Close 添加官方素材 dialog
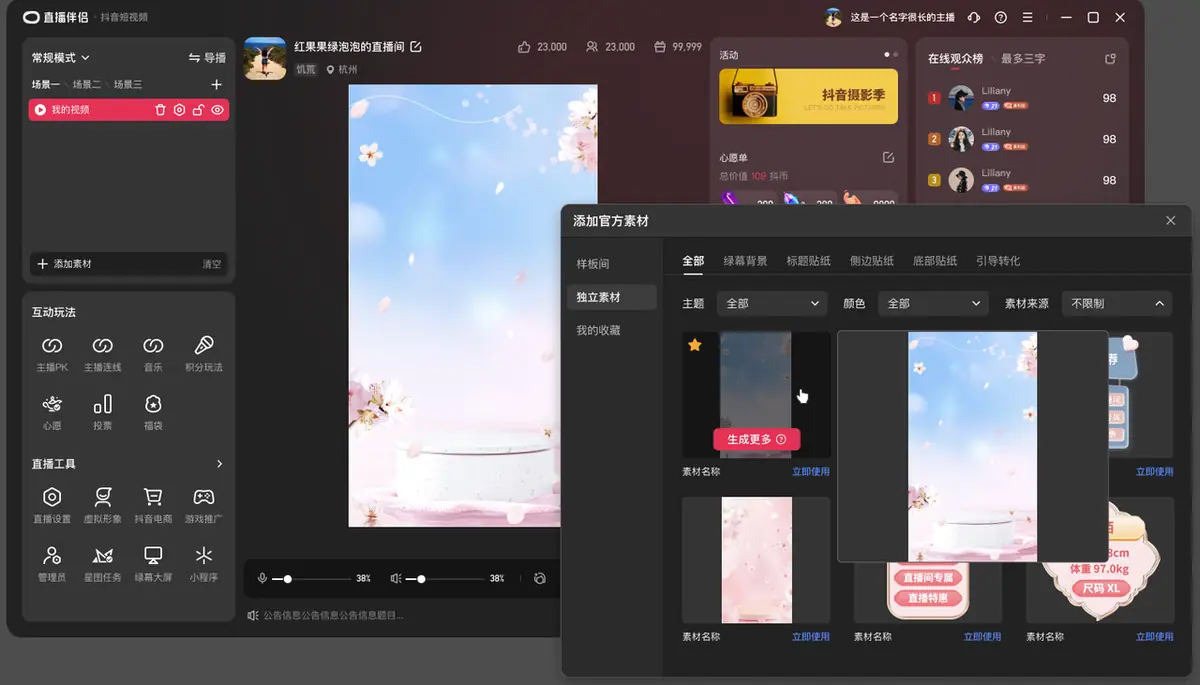 pos(1171,220)
